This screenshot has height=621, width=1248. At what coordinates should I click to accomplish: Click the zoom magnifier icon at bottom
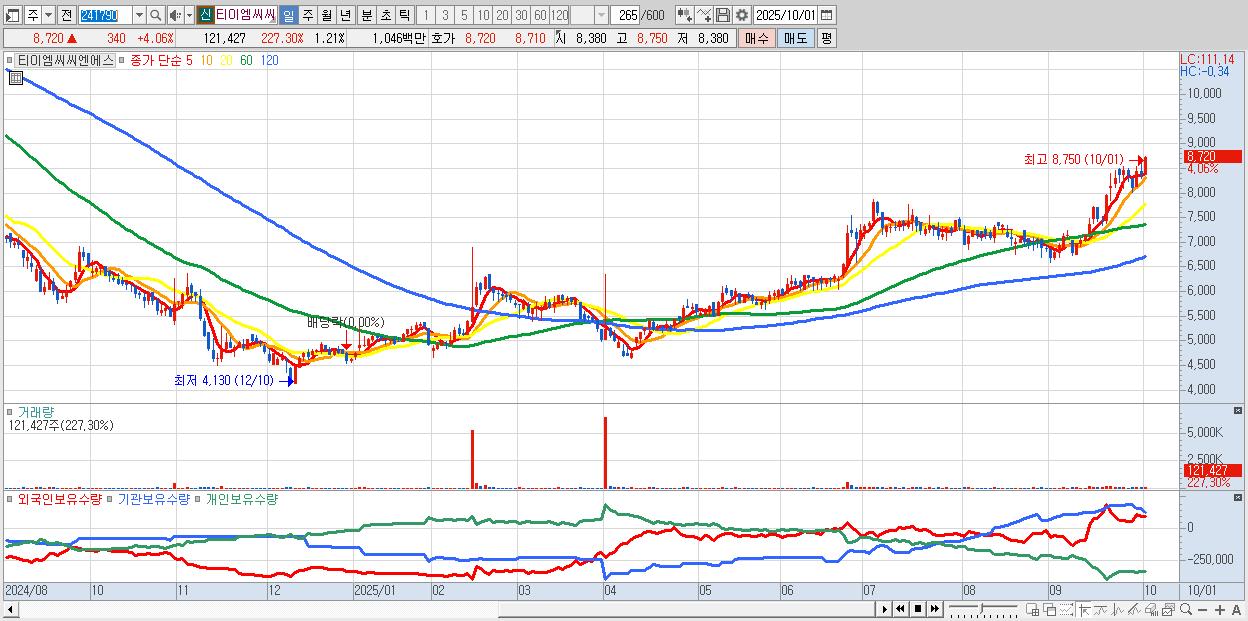coord(1186,609)
